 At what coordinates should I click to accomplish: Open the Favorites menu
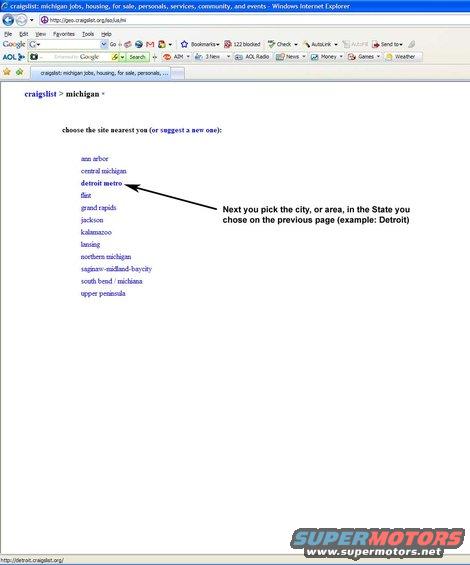64,34
